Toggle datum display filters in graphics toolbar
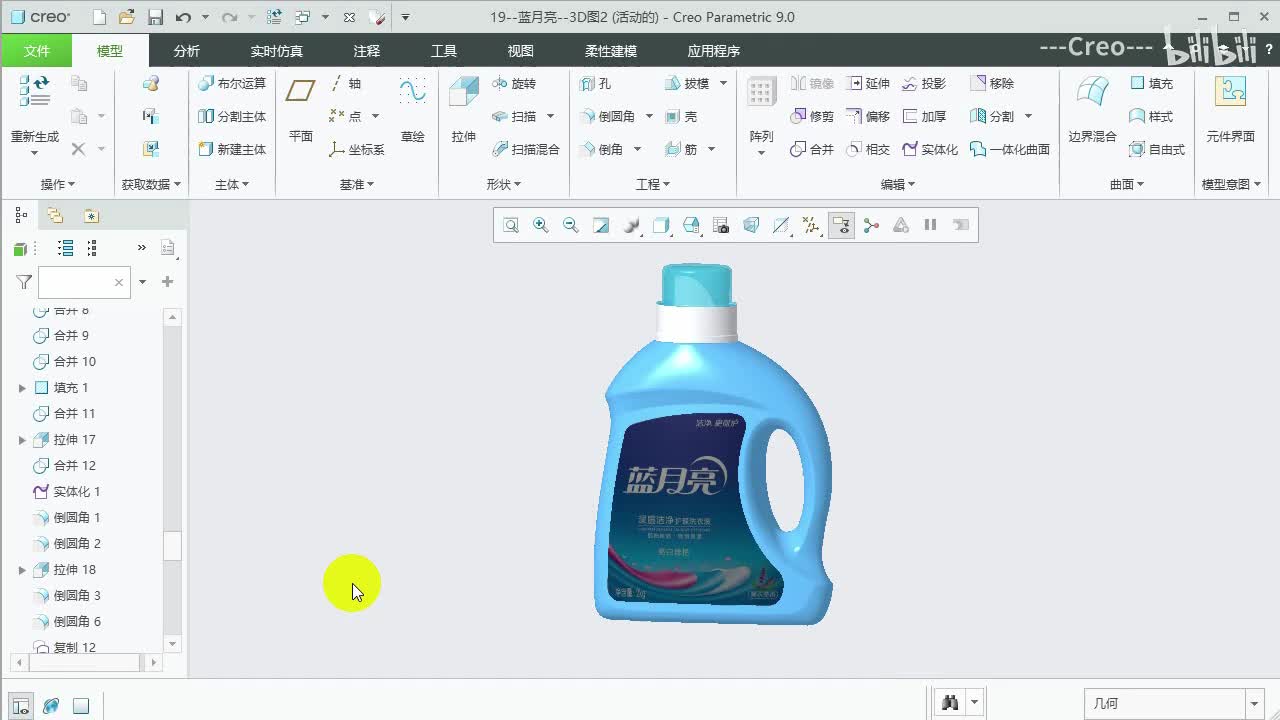 coord(811,225)
